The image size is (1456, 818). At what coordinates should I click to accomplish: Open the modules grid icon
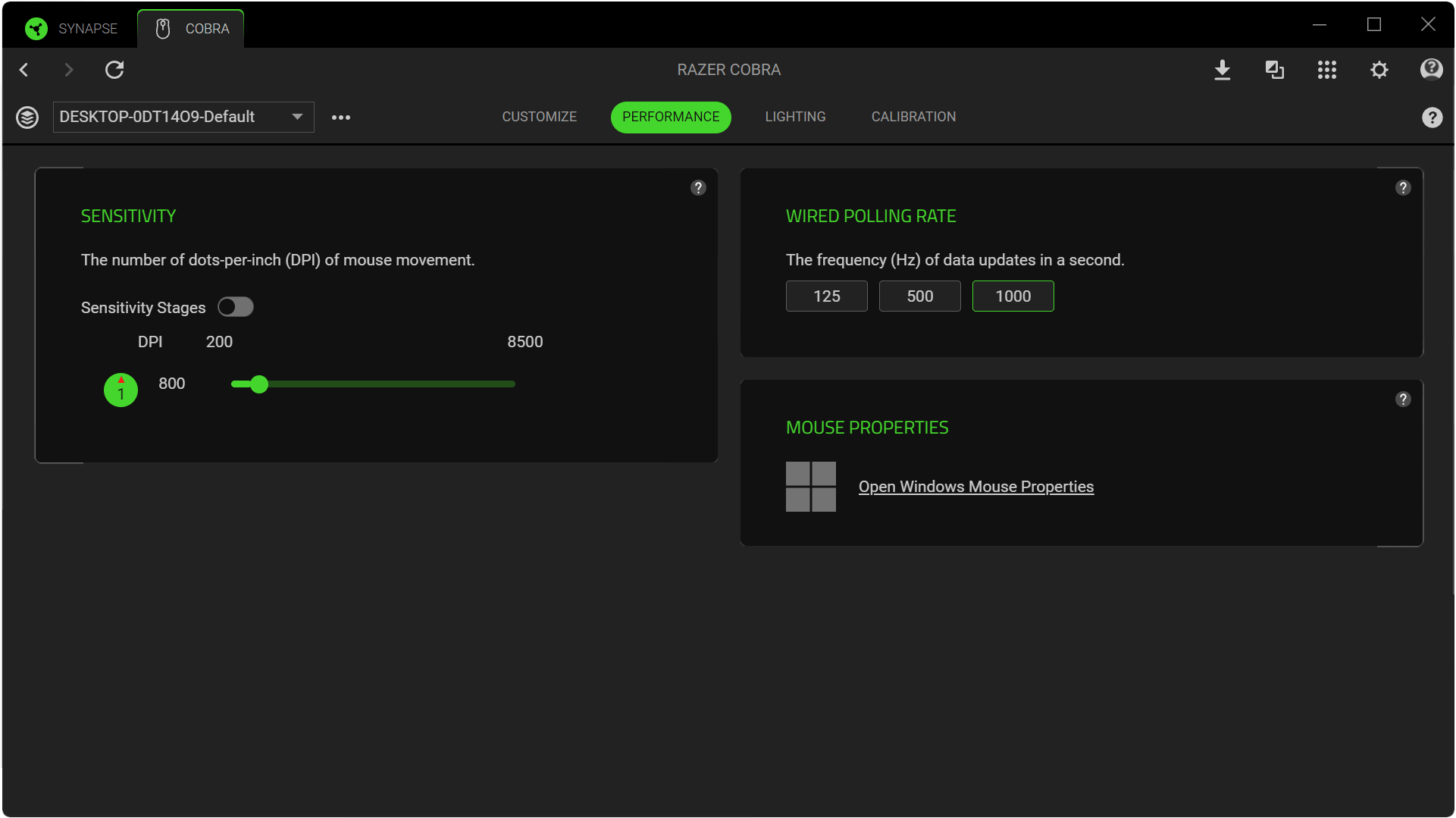coord(1326,70)
